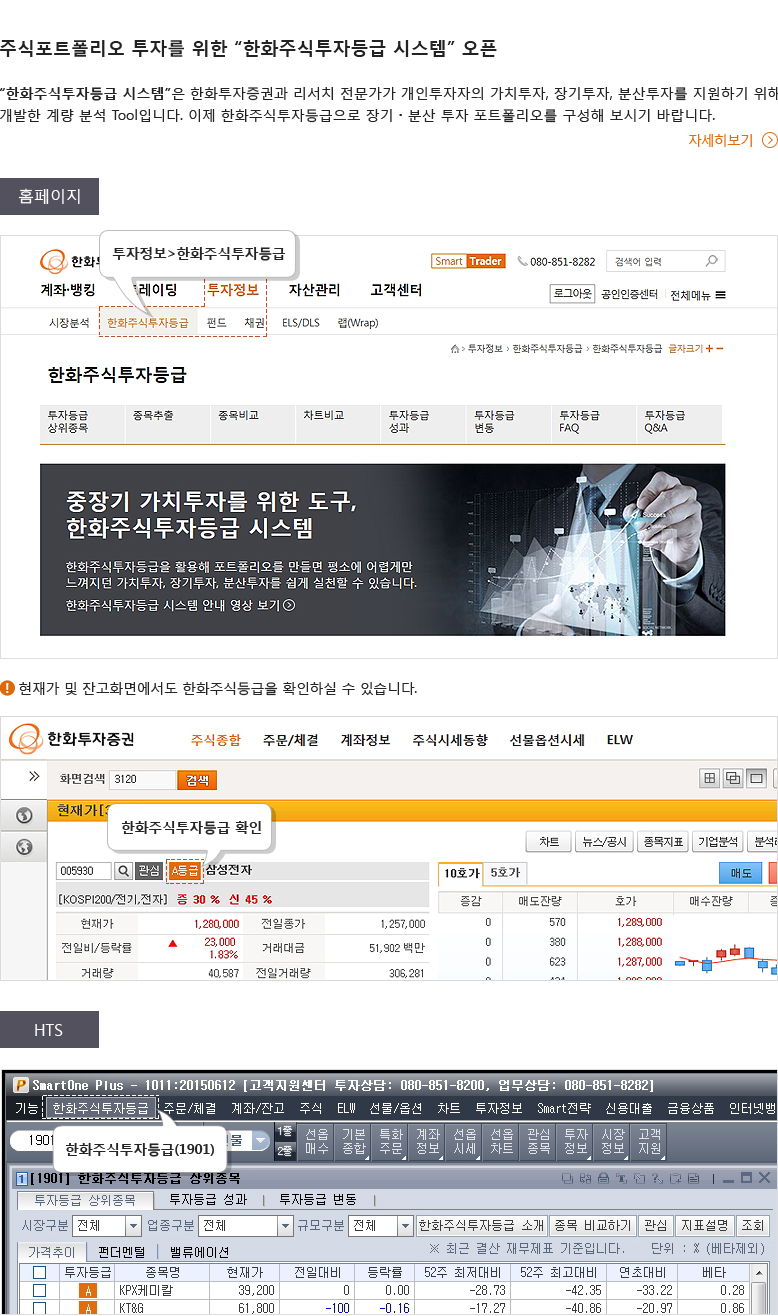The image size is (778, 1316).
Task: Open the 전체메뉴 hamburger menu icon
Action: [720, 295]
